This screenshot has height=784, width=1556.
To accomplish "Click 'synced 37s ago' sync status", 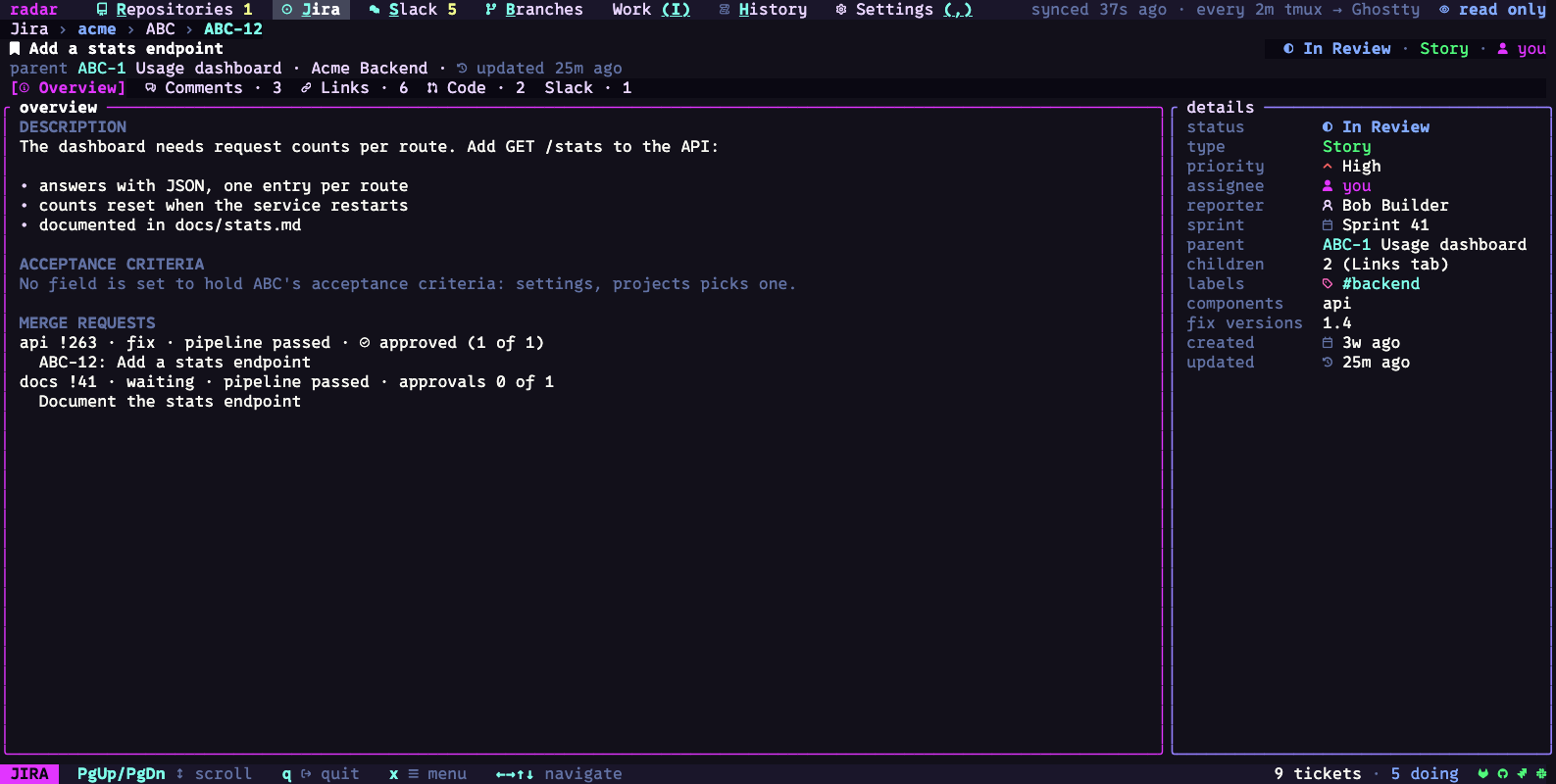I will pos(1098,9).
